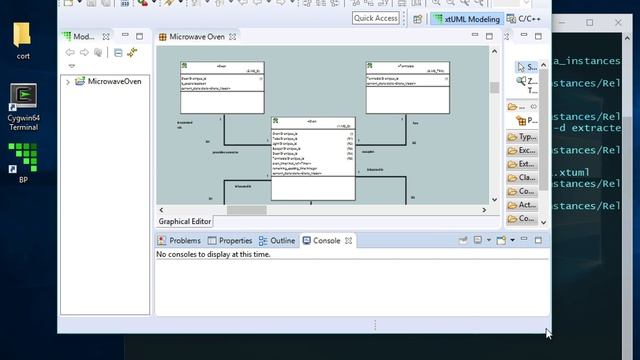Click the diagram vertical scrollbar up arrow
Screen dimensions: 640x360
click(x=495, y=51)
